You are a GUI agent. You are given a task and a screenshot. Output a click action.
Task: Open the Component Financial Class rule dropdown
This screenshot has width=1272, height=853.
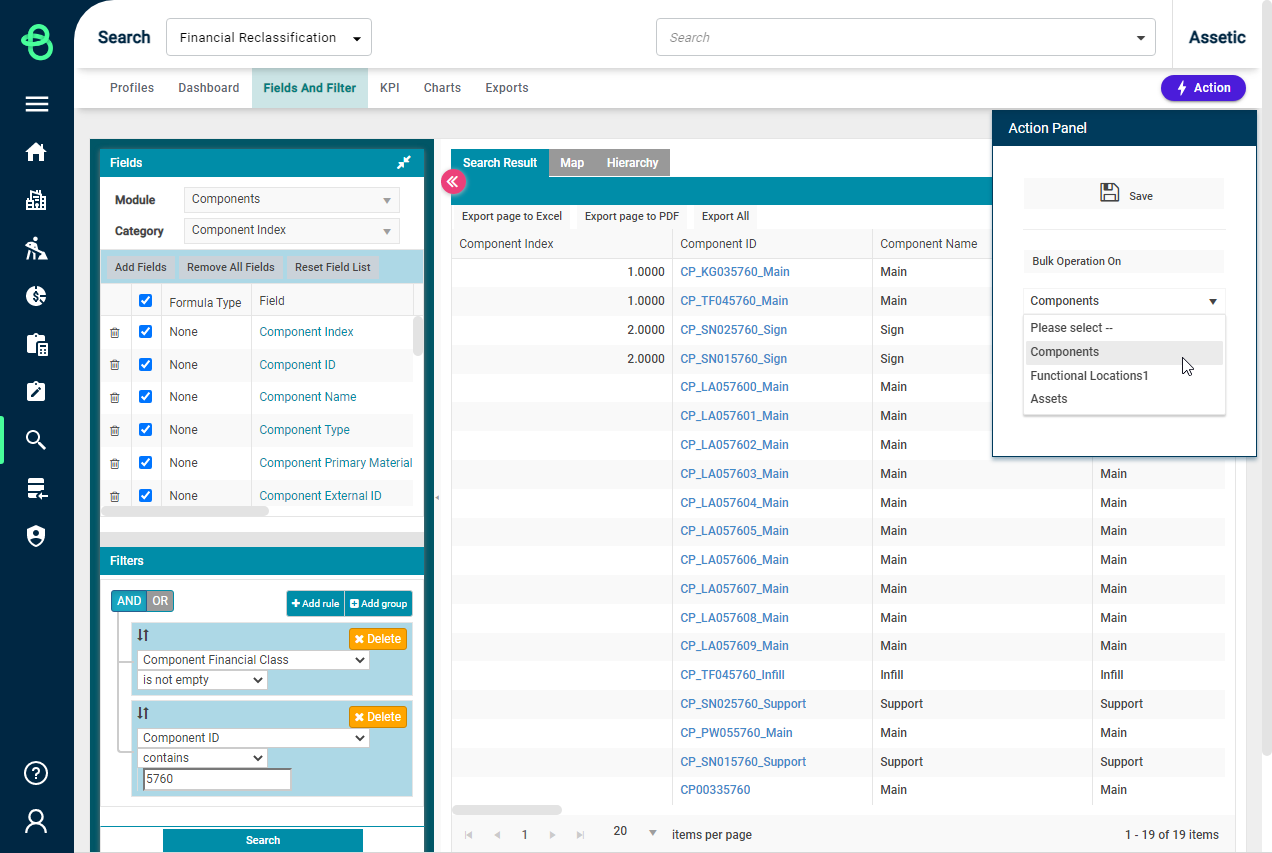(254, 660)
